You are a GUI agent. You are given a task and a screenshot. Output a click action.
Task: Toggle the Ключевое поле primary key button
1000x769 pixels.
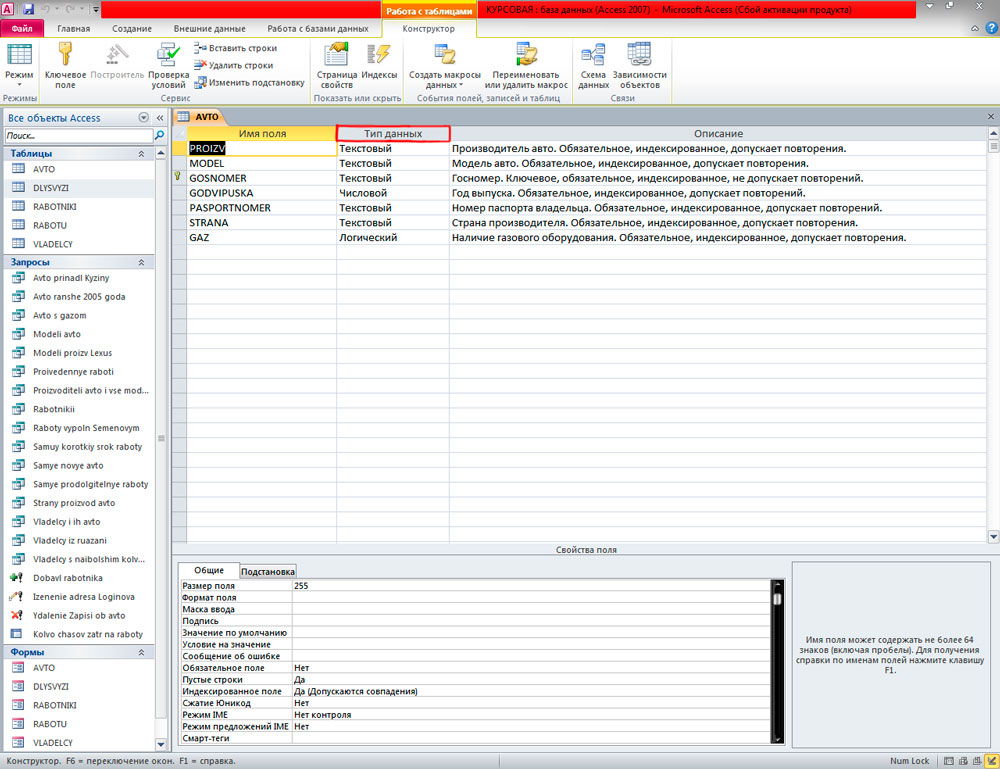(x=65, y=65)
